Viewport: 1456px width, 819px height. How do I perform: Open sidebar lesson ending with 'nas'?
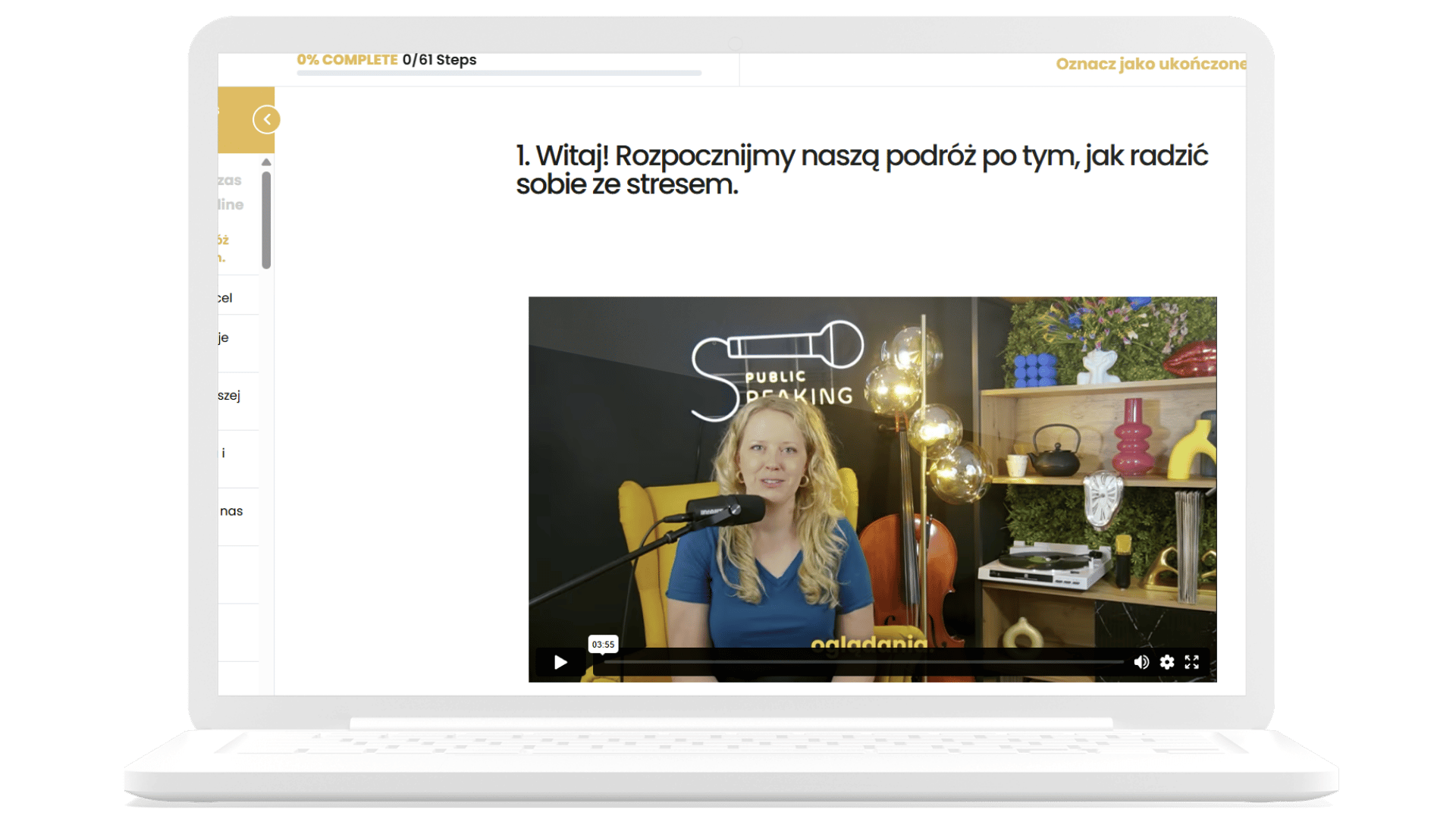point(231,512)
